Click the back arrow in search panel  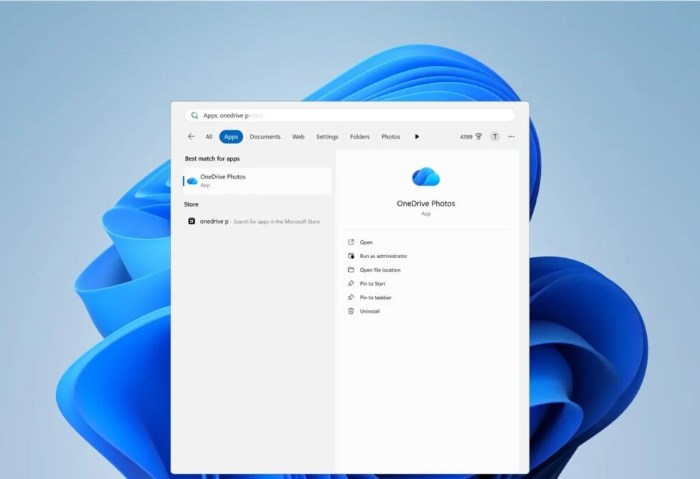(x=191, y=137)
